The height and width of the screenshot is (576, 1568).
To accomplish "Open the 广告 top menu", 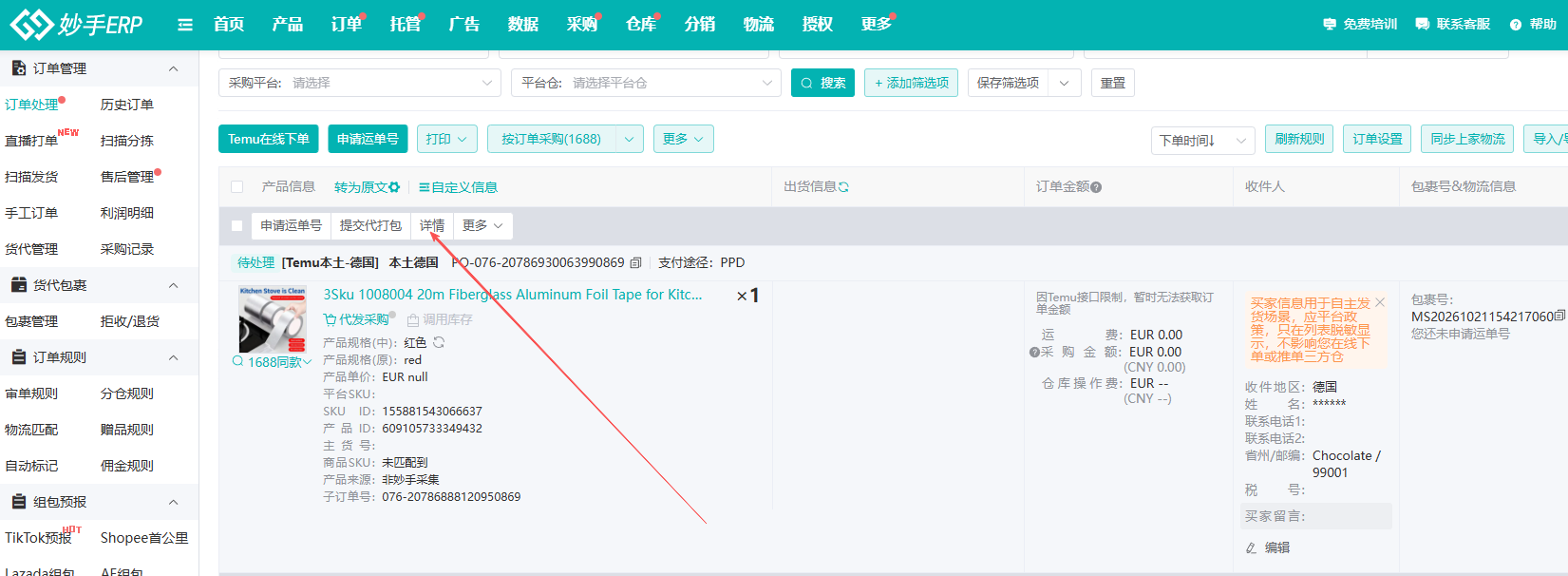I will (x=464, y=24).
